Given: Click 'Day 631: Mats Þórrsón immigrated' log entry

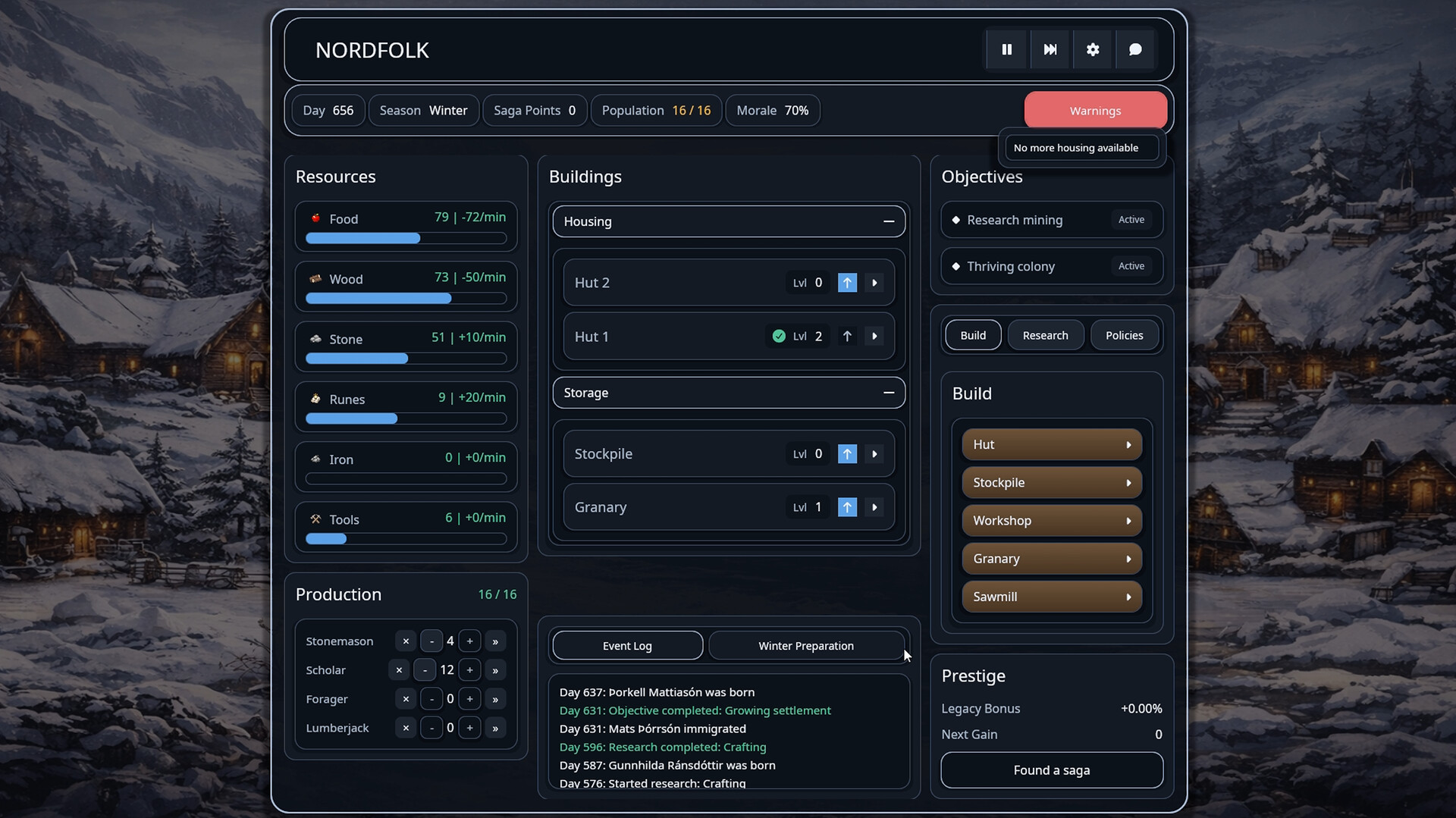Looking at the screenshot, I should pyautogui.click(x=652, y=729).
